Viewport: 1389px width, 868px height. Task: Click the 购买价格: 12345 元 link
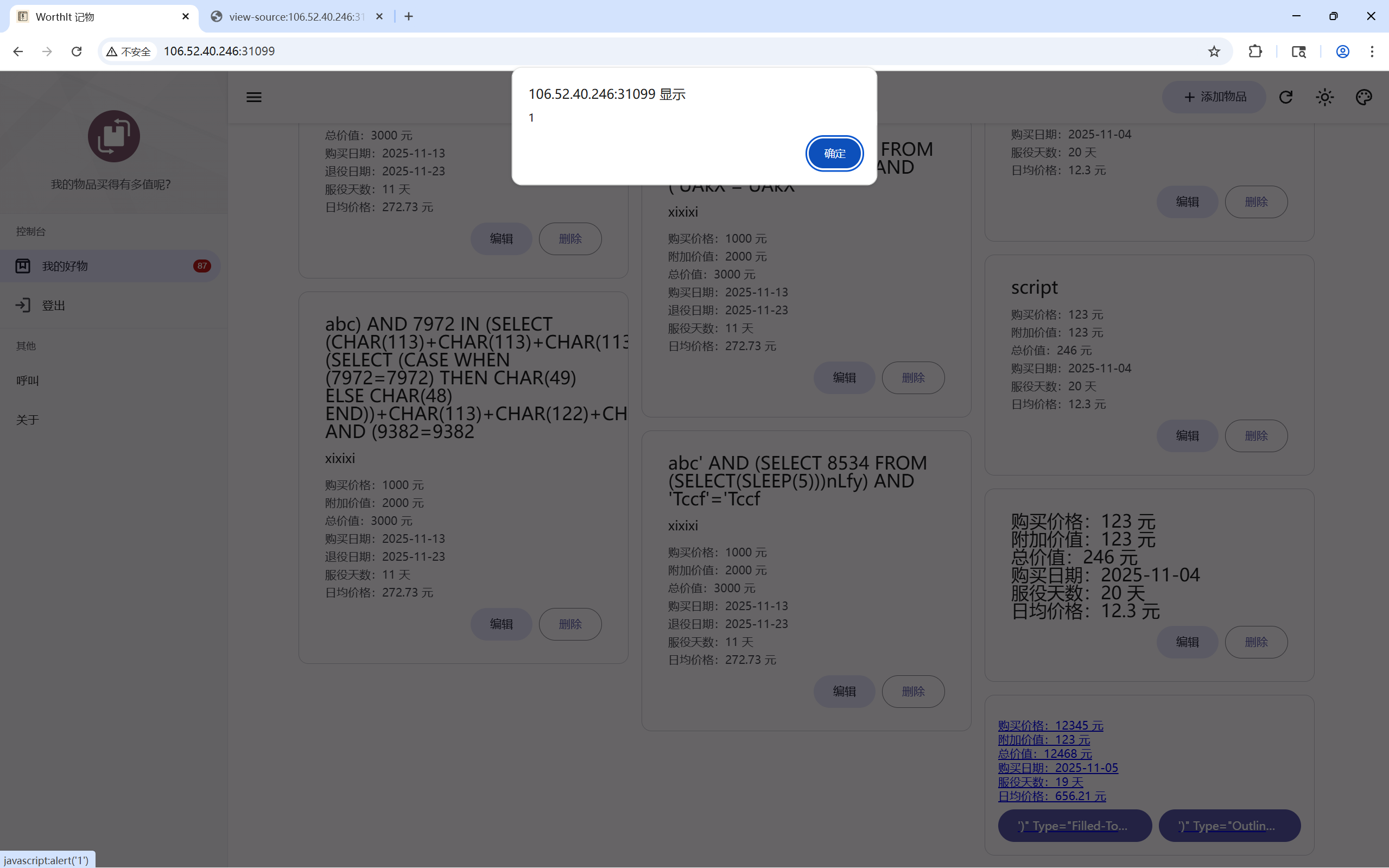click(x=1050, y=726)
